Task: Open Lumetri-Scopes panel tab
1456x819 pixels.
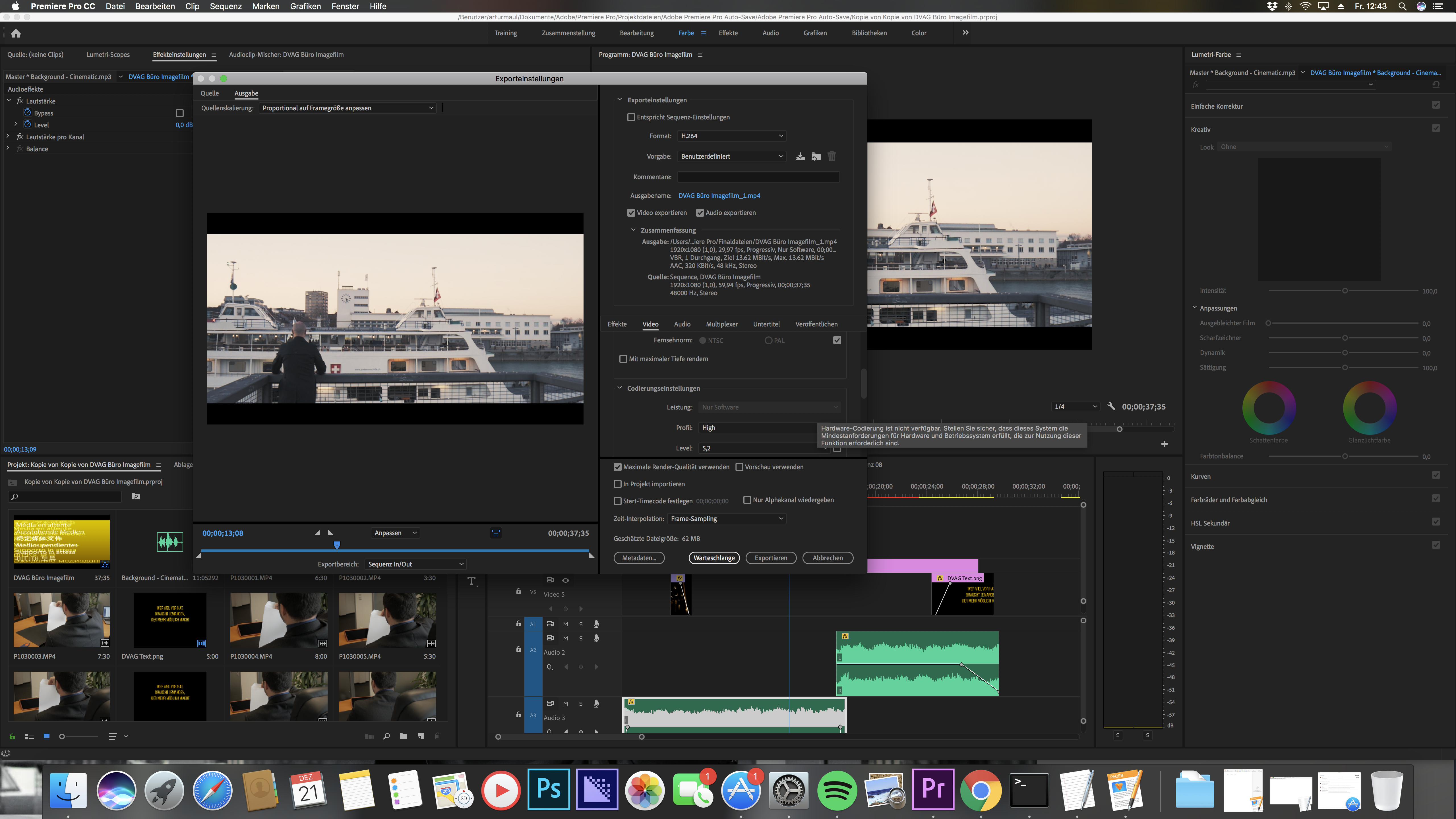Action: click(108, 55)
